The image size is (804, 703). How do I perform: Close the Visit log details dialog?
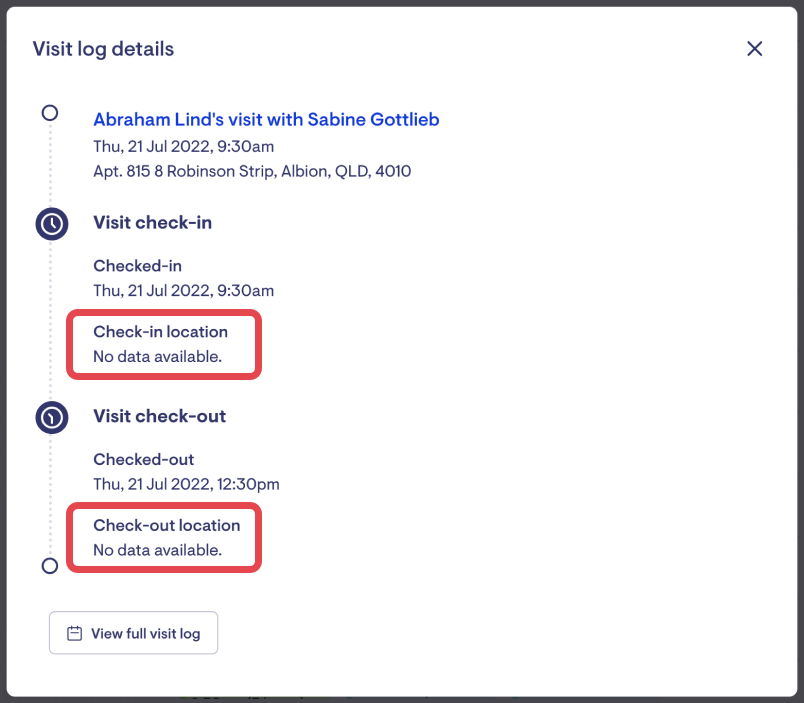coord(755,49)
